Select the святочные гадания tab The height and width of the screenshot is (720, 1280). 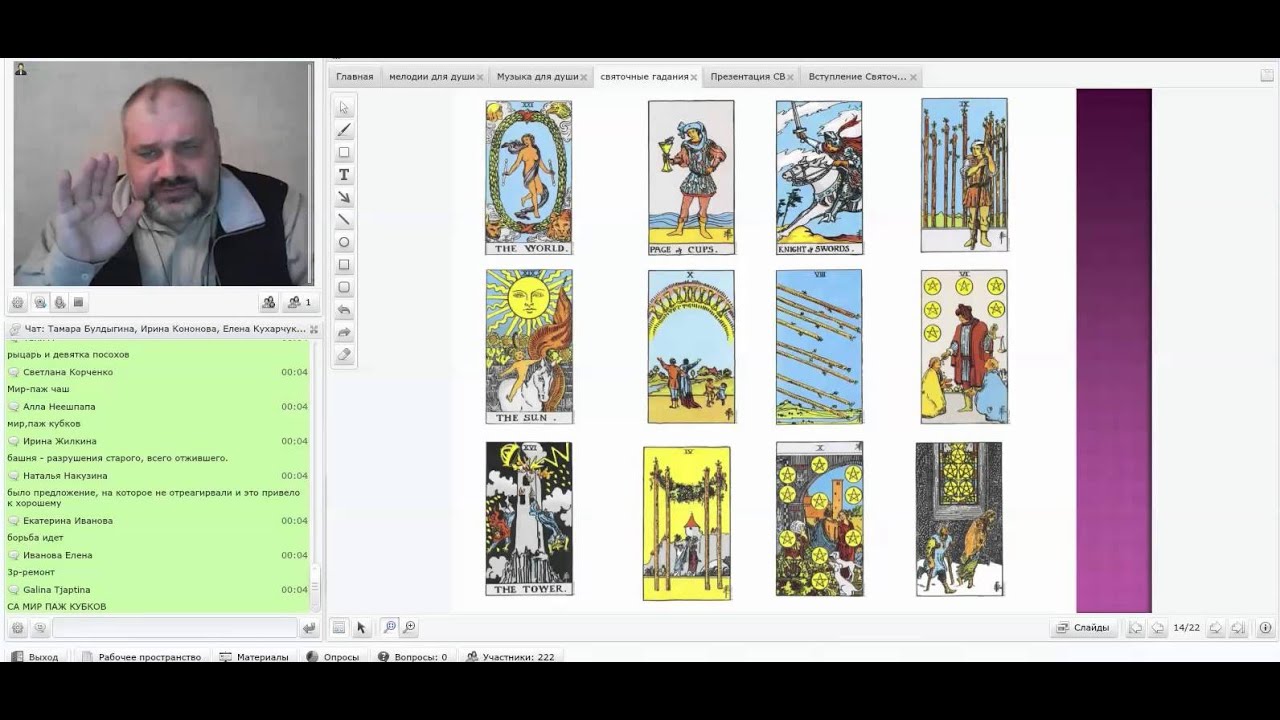(x=644, y=76)
